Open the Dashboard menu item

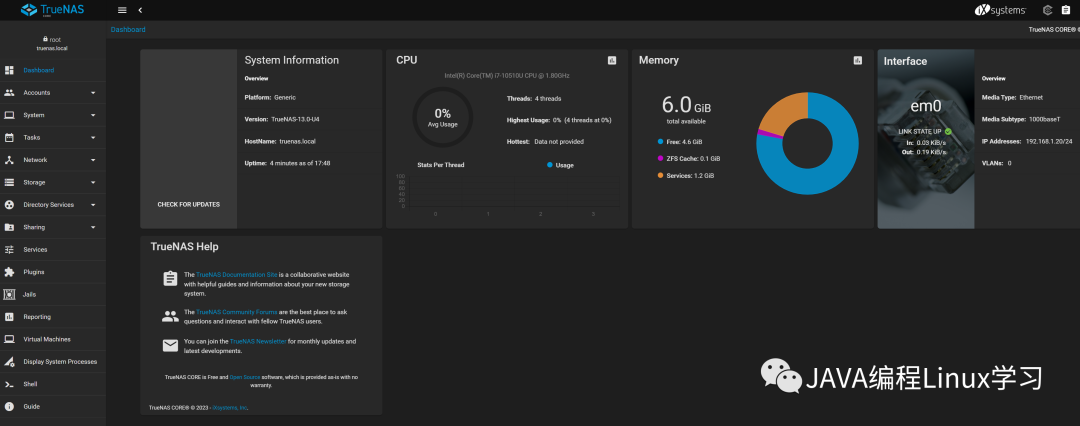(53, 70)
